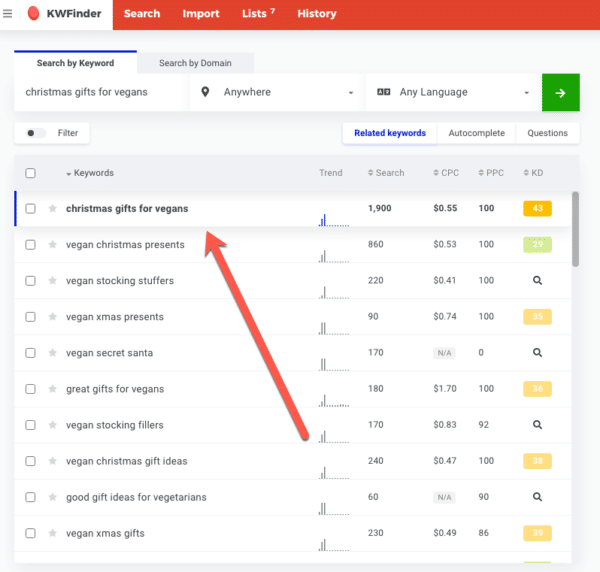Image resolution: width=600 pixels, height=572 pixels.
Task: Click the CPC value $1.70
Action: click(445, 388)
